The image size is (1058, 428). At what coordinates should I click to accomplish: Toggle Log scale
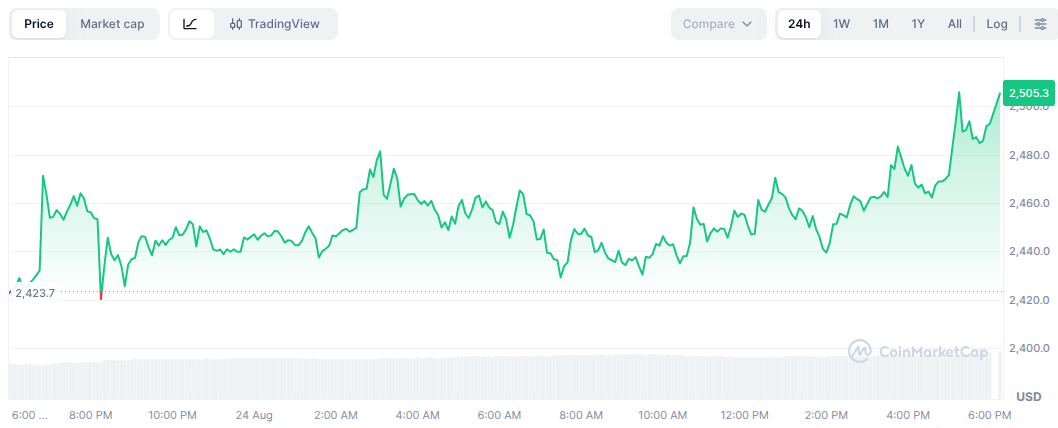pyautogui.click(x=997, y=24)
